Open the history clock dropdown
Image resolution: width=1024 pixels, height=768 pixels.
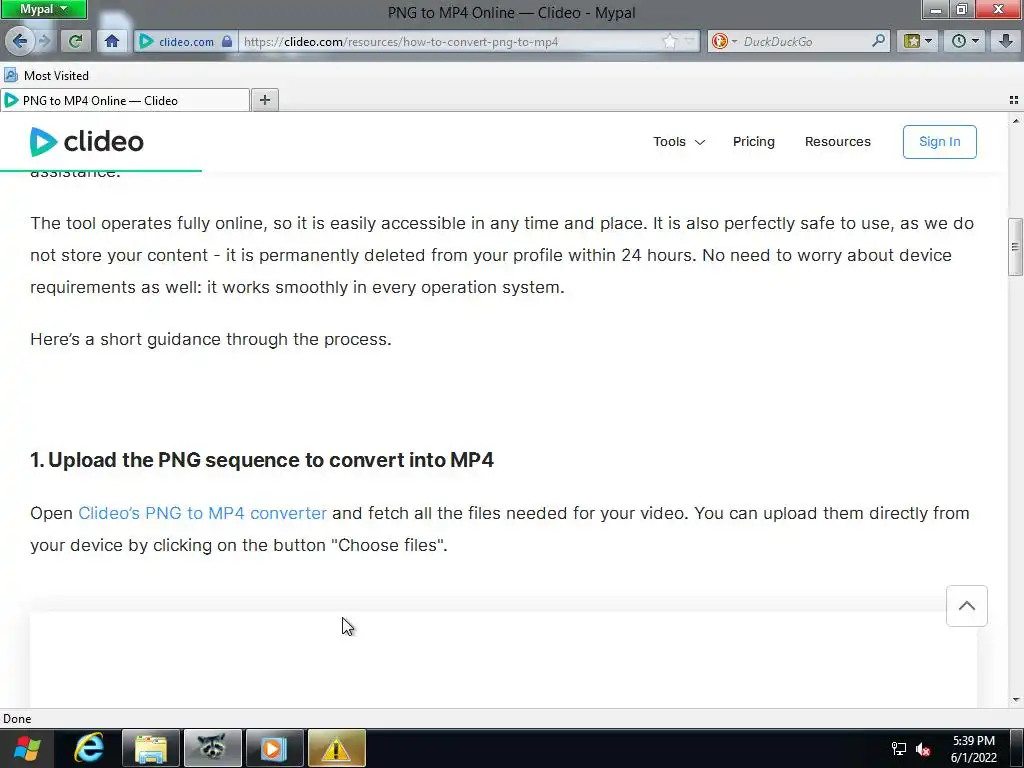965,41
